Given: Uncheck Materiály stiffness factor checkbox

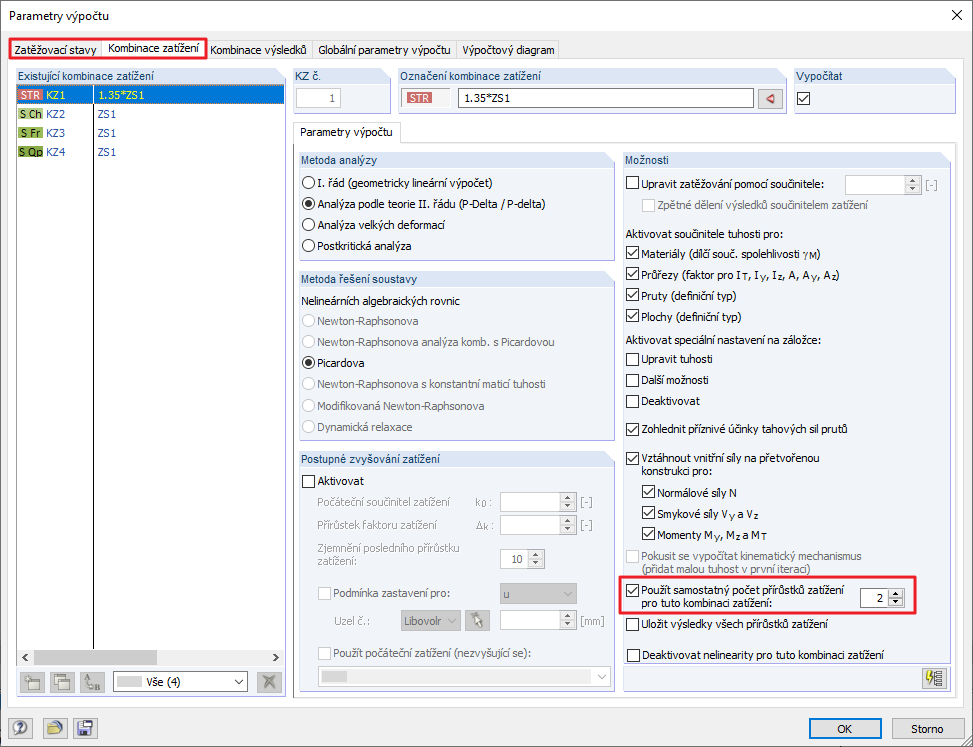Looking at the screenshot, I should point(632,254).
